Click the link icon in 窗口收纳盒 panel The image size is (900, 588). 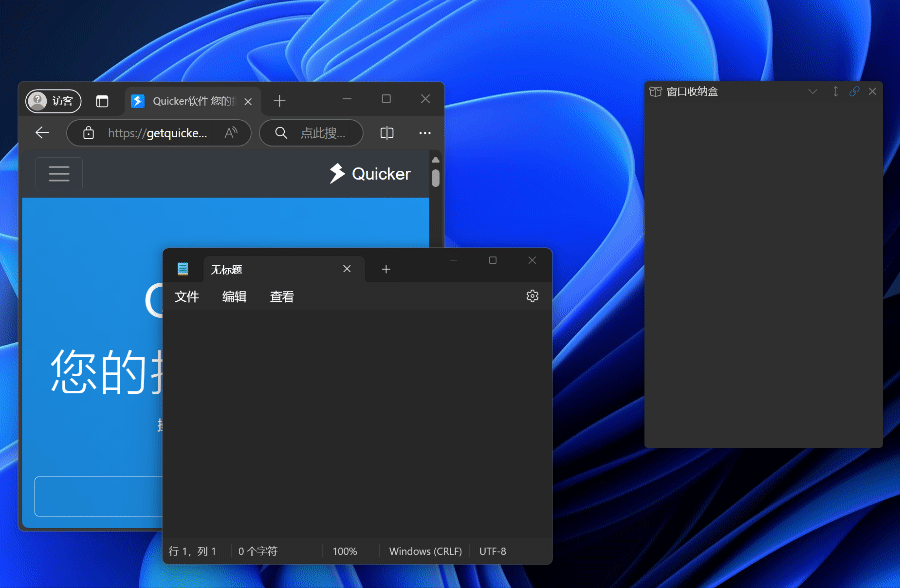854,91
